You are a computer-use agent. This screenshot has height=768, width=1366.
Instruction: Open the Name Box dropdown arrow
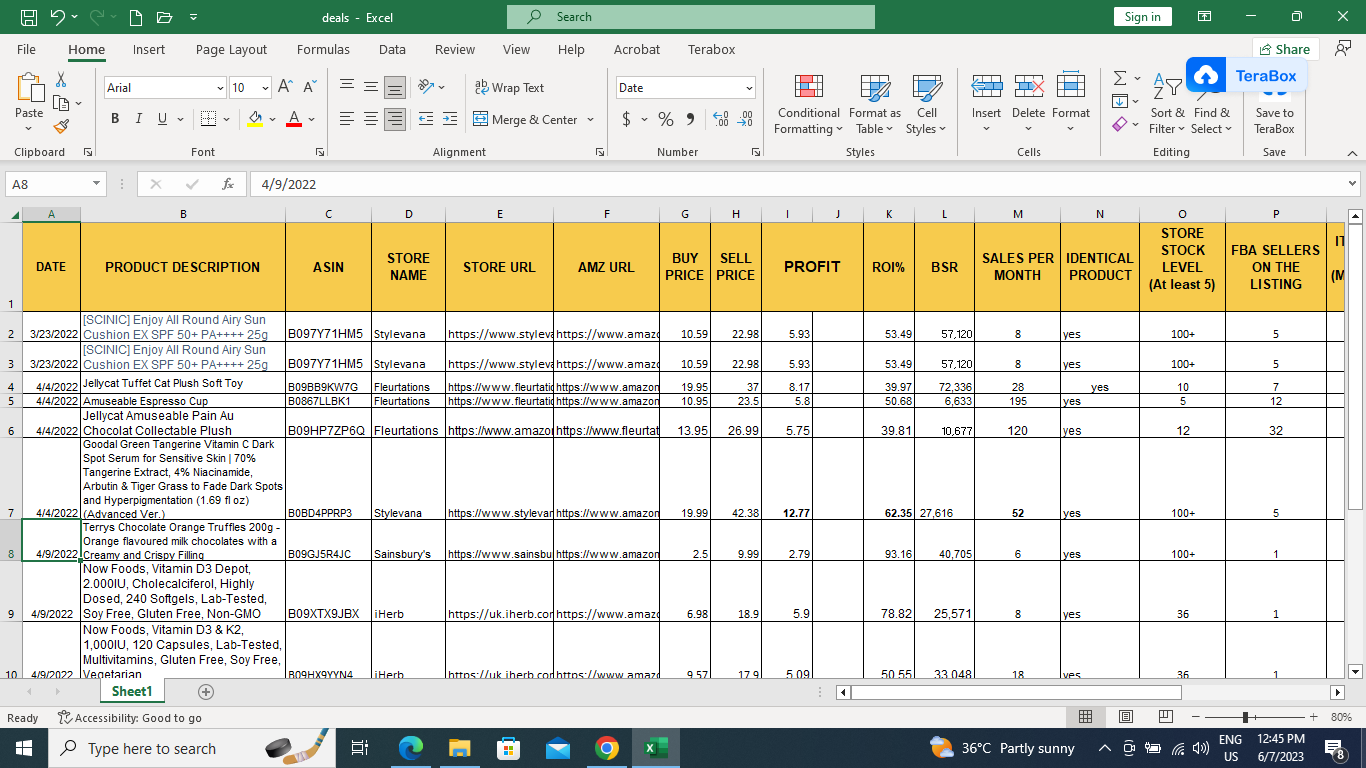click(x=97, y=184)
